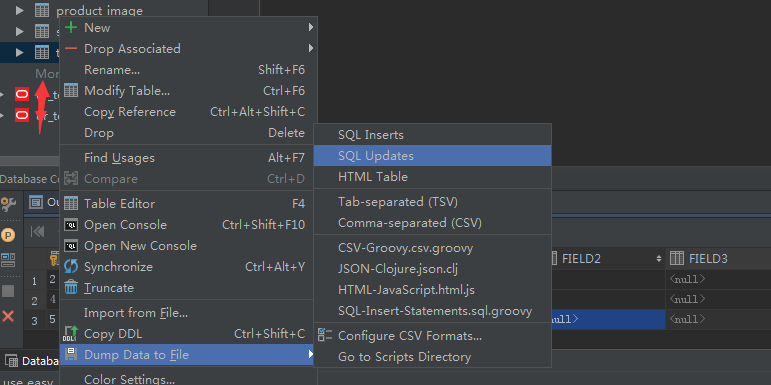This screenshot has width=771, height=385.
Task: Click the red X cancel icon in sidebar
Action: point(8,316)
